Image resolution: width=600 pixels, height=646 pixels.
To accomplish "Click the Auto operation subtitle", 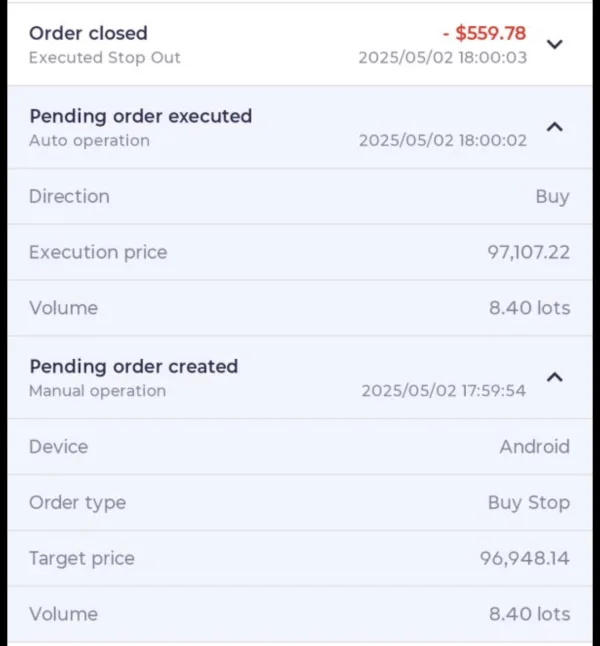I will coord(89,141).
